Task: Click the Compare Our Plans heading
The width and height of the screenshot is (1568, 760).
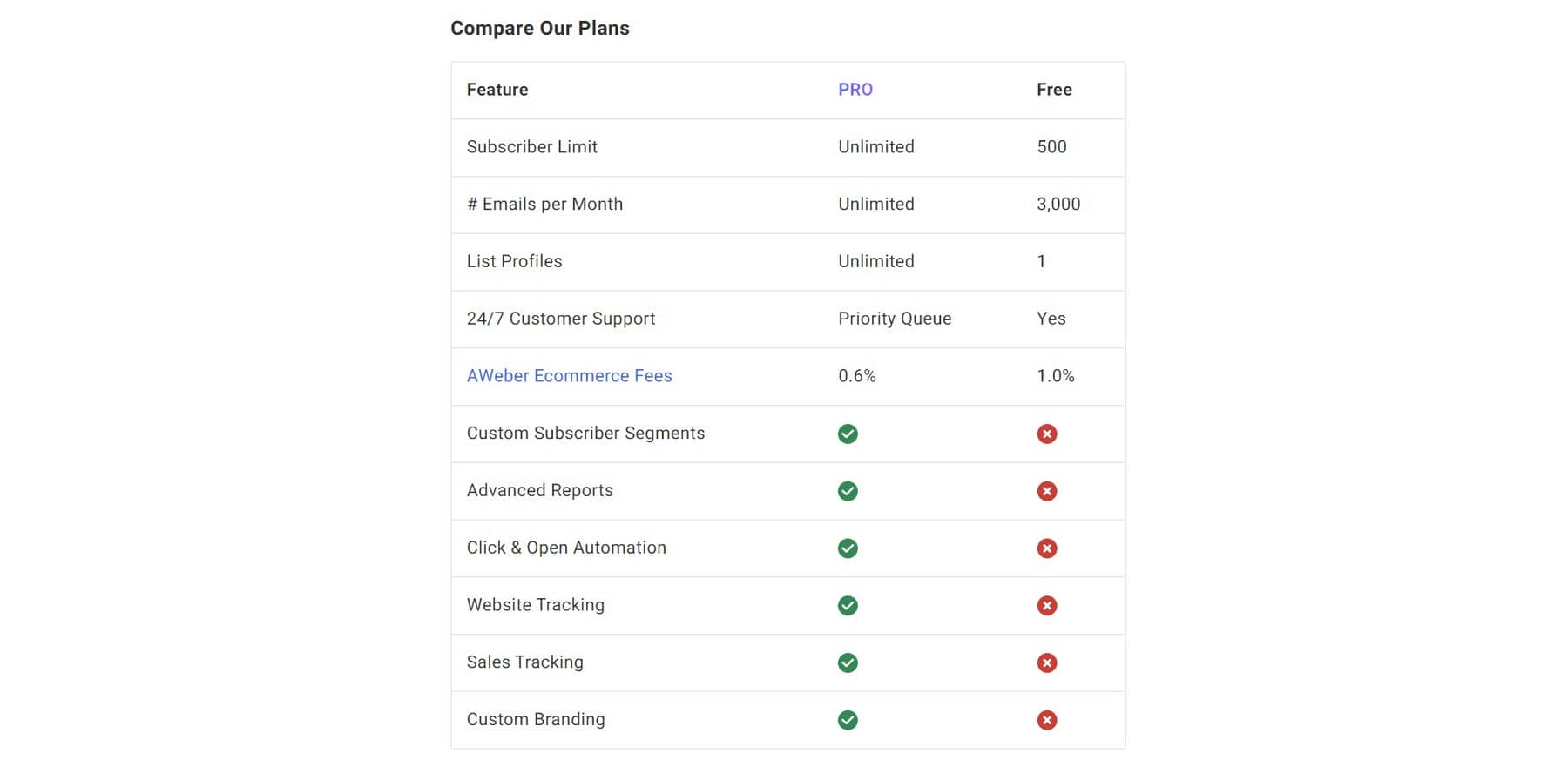Action: 540,28
